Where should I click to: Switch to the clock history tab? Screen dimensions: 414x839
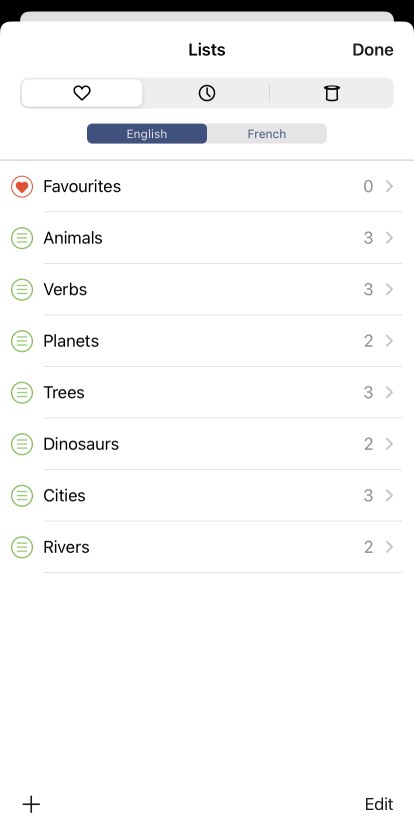click(x=206, y=94)
